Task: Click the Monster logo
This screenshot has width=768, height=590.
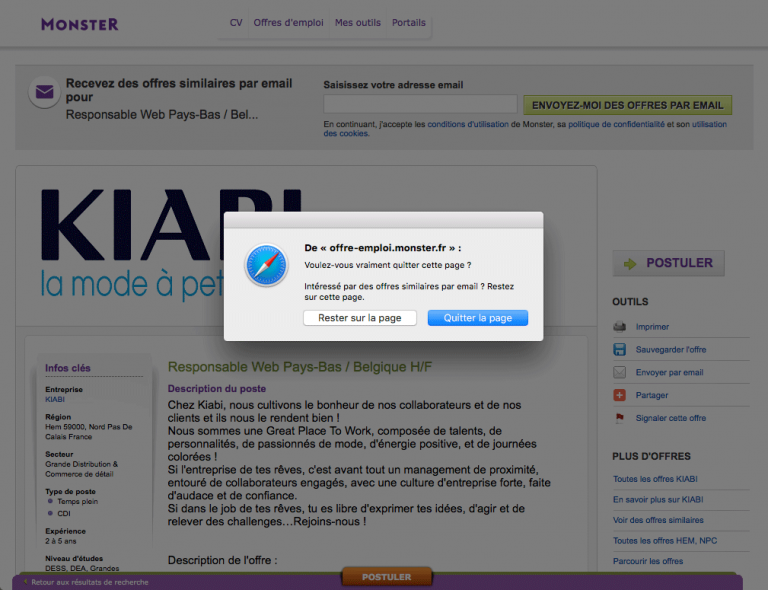Action: (x=80, y=24)
